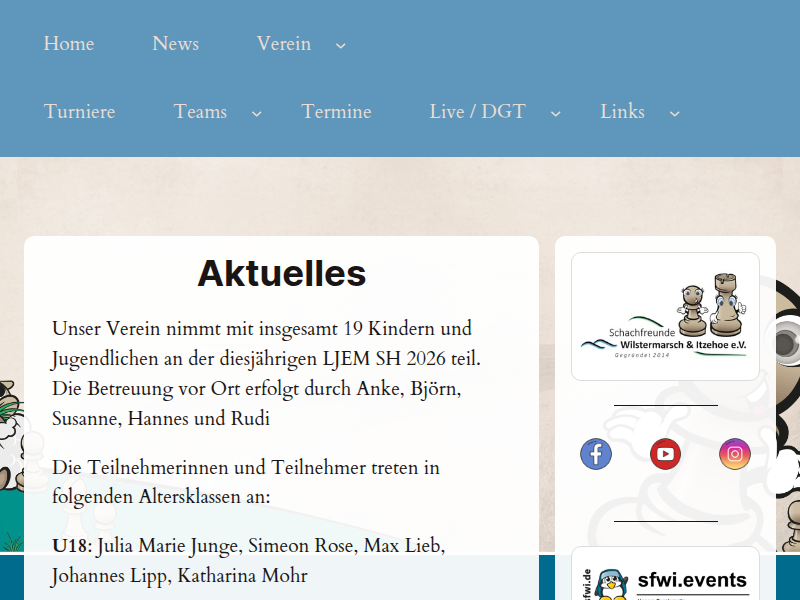Click the Aktuelles heading
The width and height of the screenshot is (800, 600).
coord(281,273)
